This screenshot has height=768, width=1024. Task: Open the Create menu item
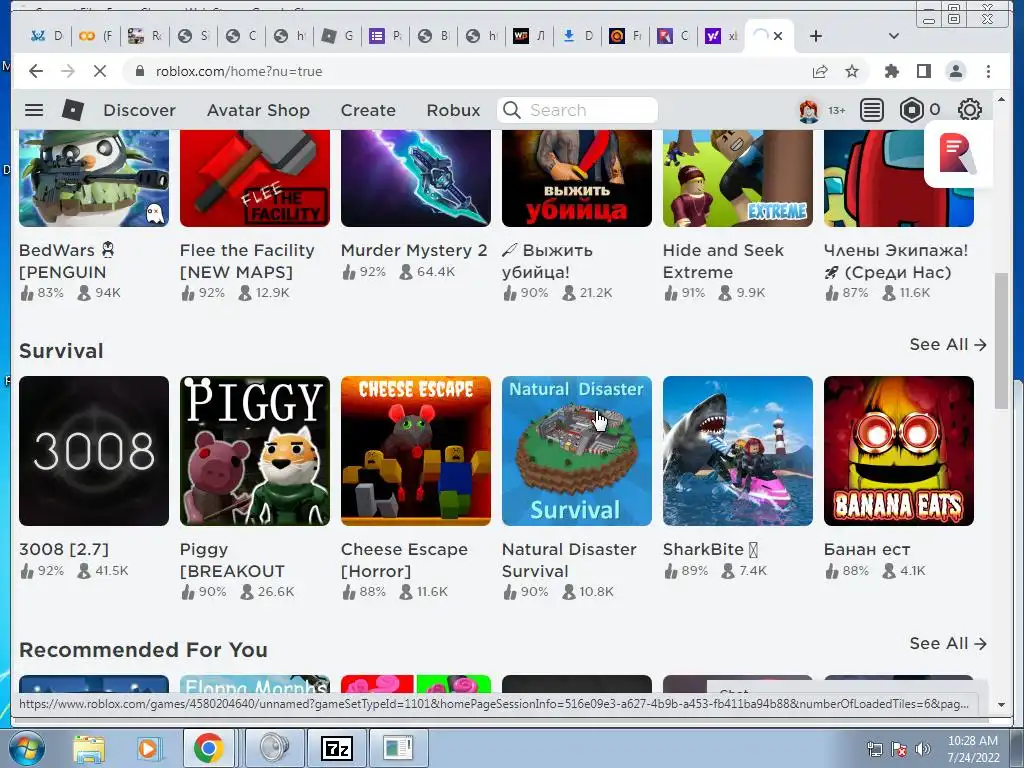tap(368, 110)
